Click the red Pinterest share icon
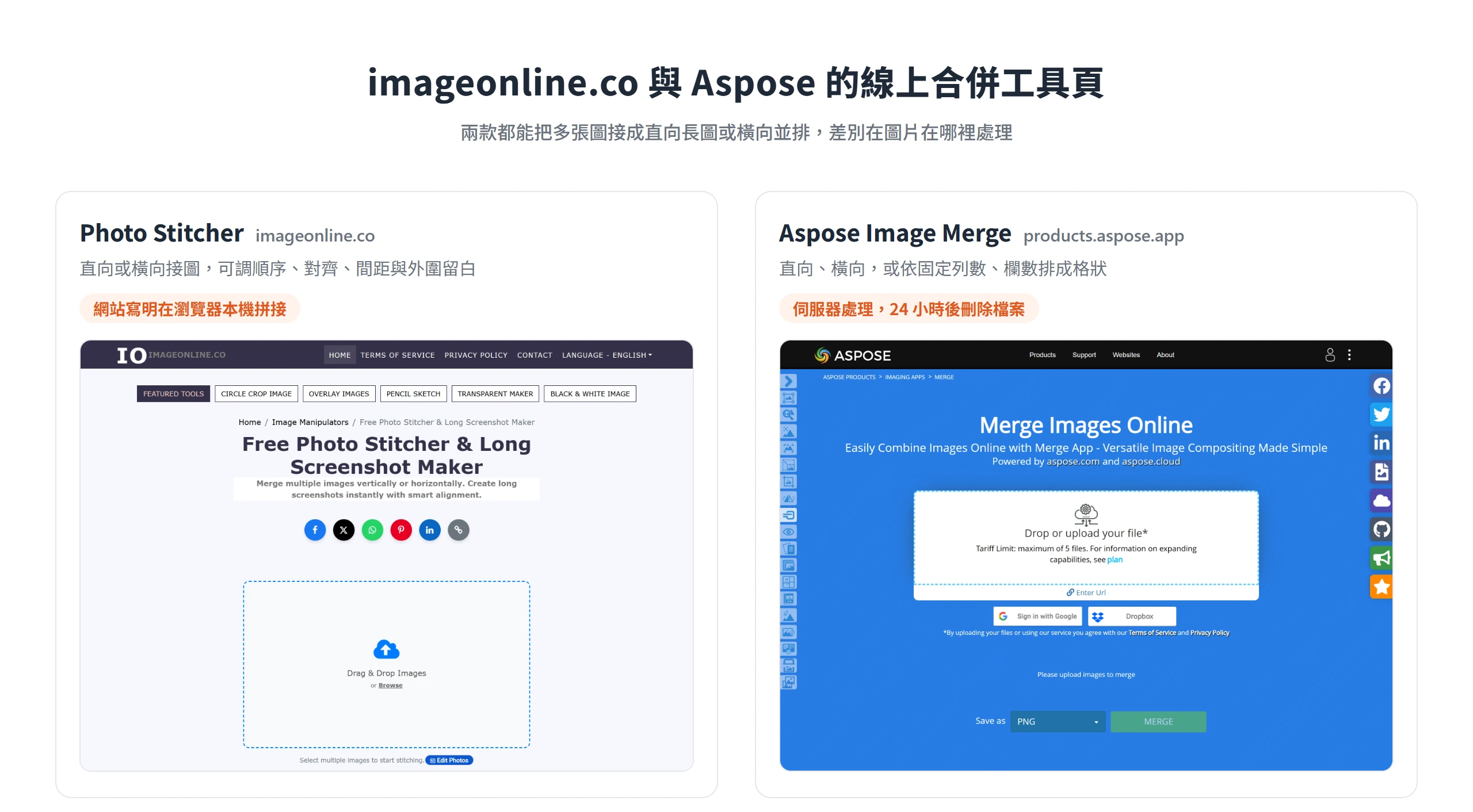This screenshot has height=812, width=1473. (401, 530)
